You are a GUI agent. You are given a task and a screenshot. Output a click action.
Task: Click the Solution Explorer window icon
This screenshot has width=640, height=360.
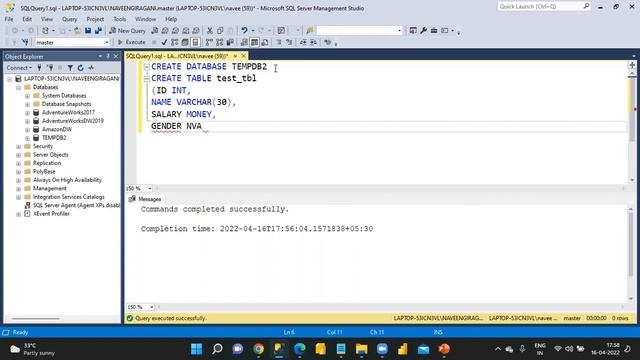click(413, 31)
